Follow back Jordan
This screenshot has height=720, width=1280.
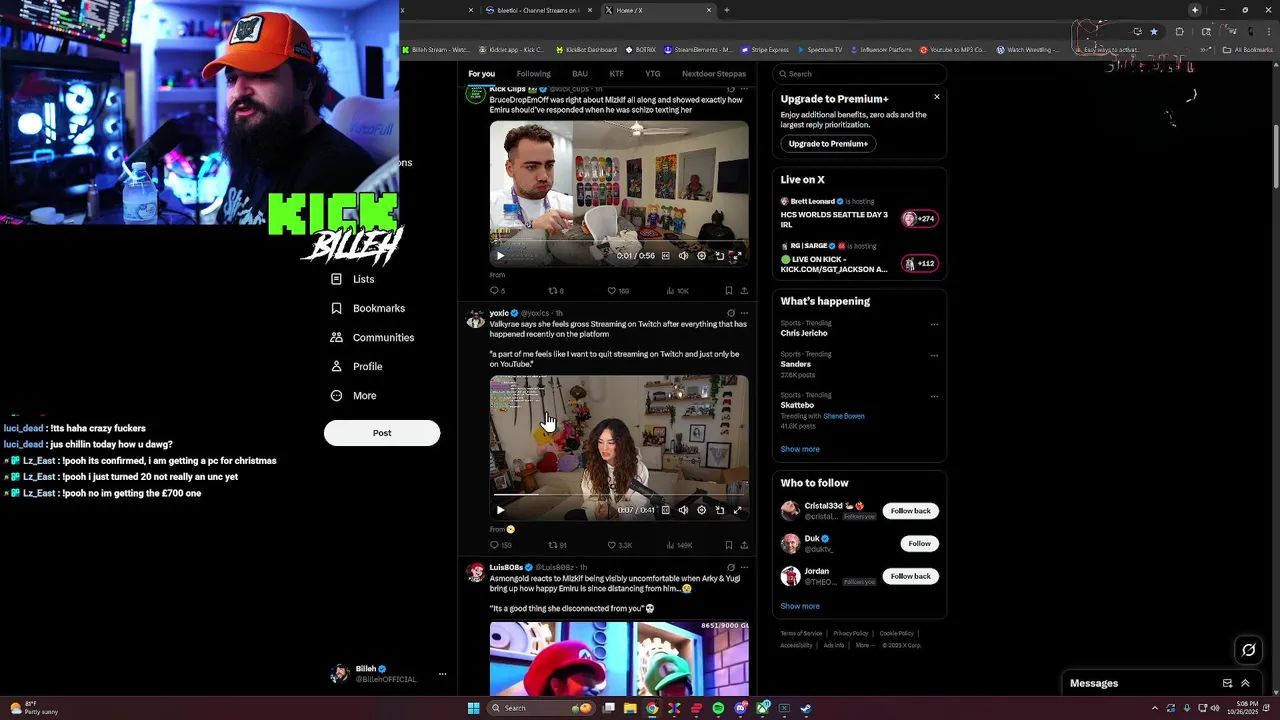[x=910, y=576]
